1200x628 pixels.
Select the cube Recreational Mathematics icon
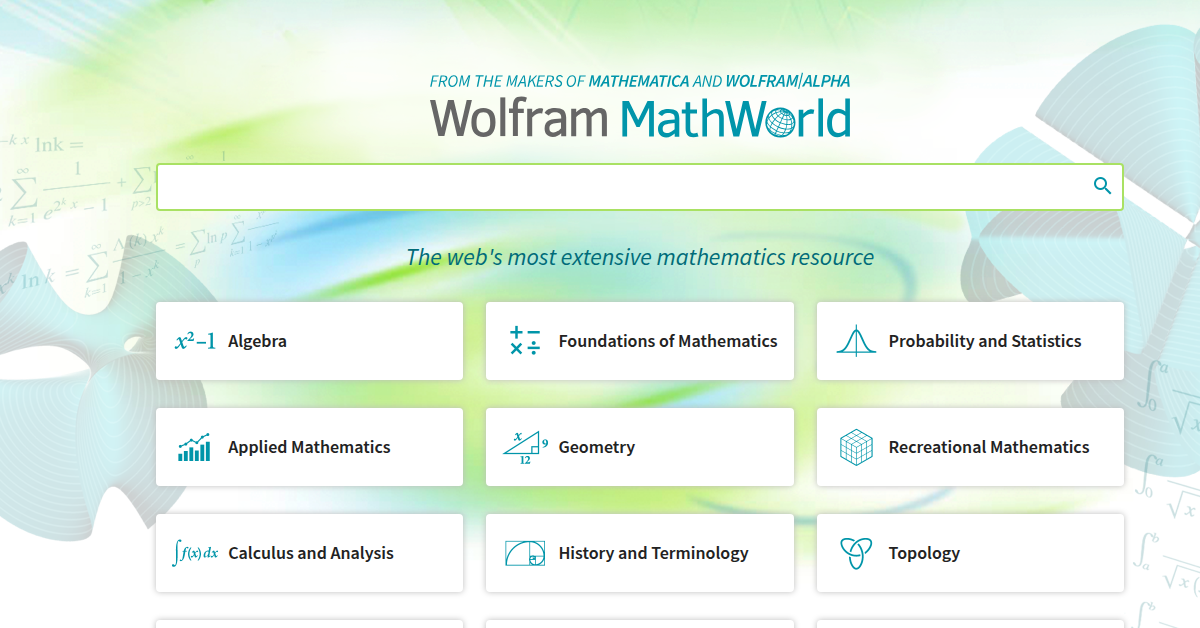(x=856, y=447)
